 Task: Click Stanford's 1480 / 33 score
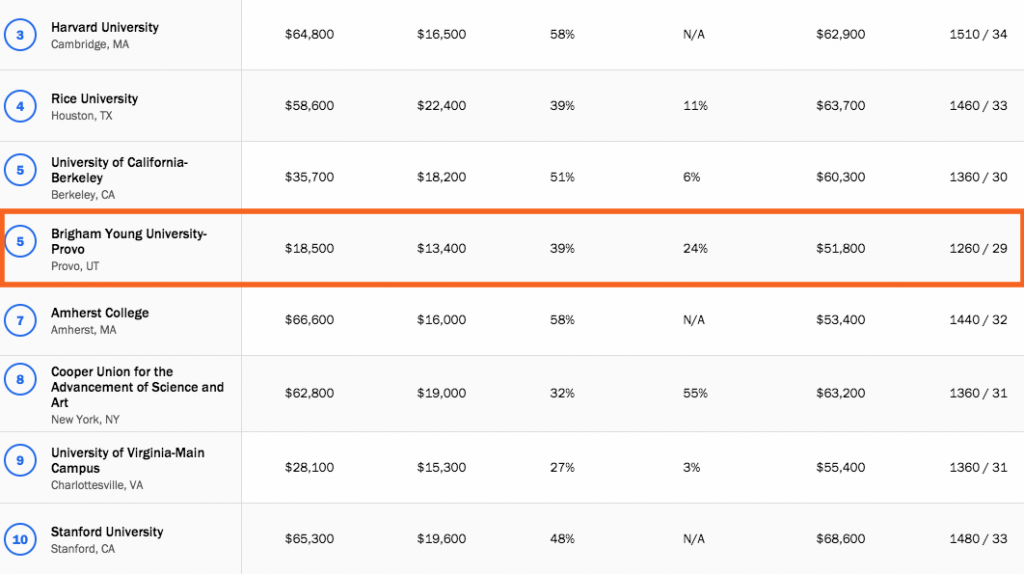click(x=978, y=539)
